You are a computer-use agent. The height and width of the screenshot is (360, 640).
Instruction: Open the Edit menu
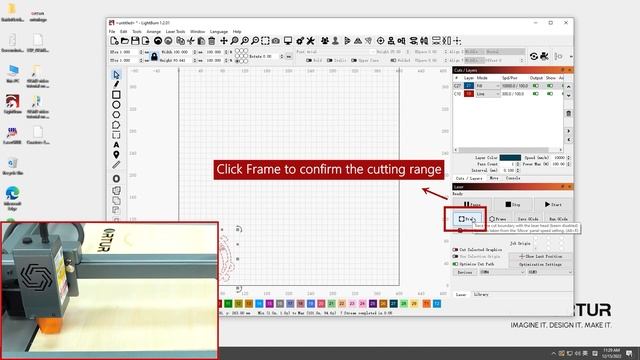(124, 31)
